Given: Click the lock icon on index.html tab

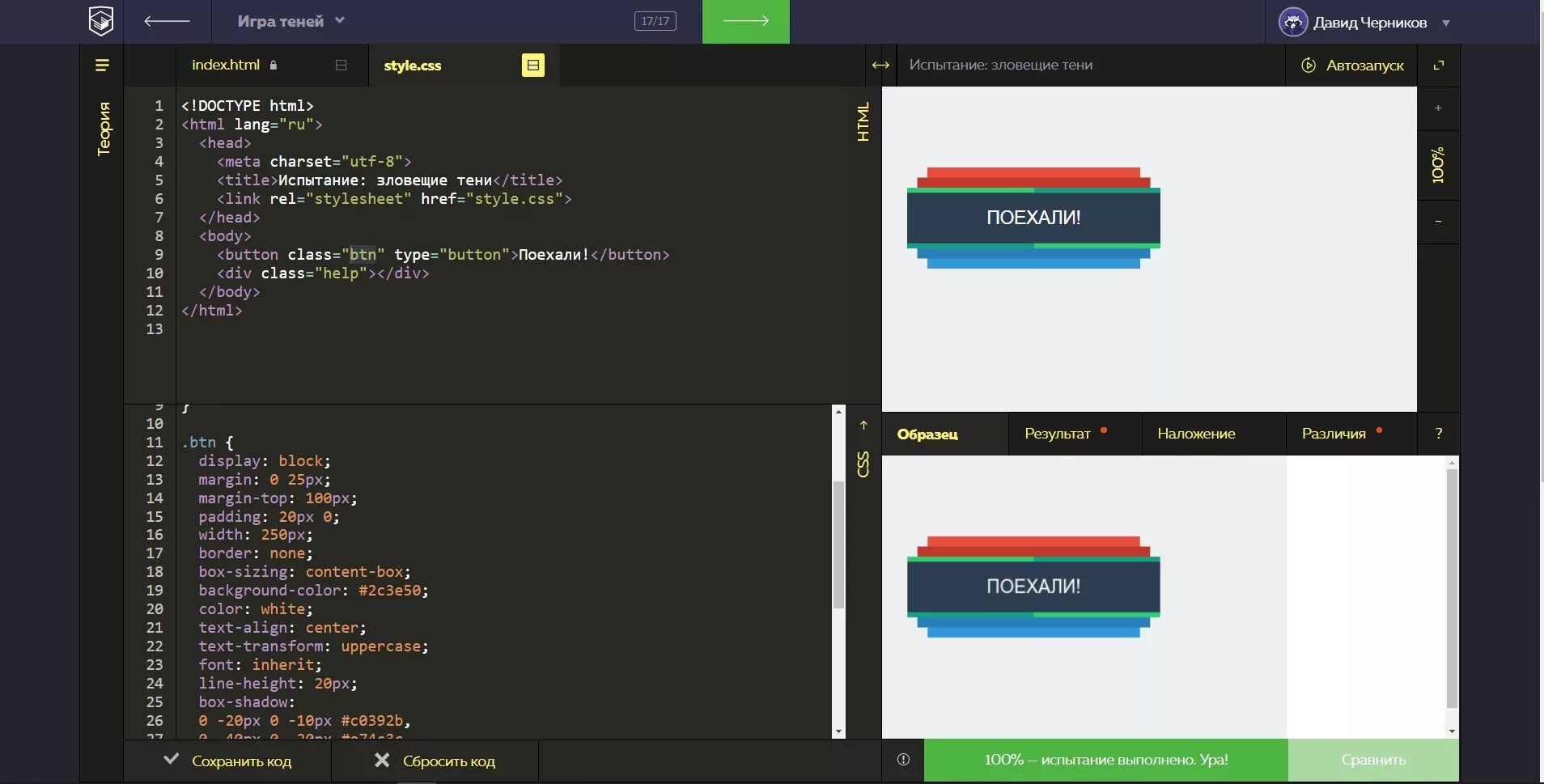Looking at the screenshot, I should click(274, 65).
